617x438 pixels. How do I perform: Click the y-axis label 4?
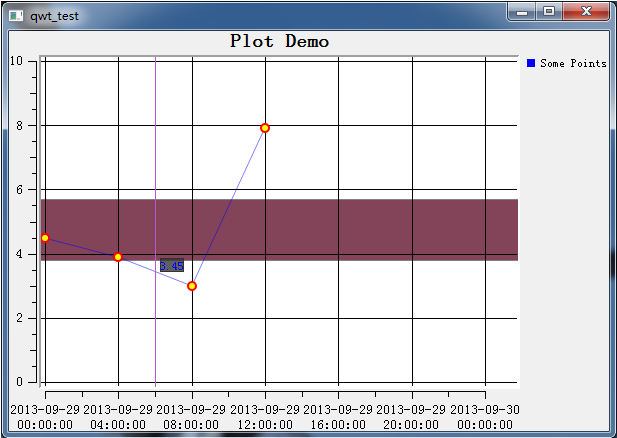pyautogui.click(x=19, y=254)
